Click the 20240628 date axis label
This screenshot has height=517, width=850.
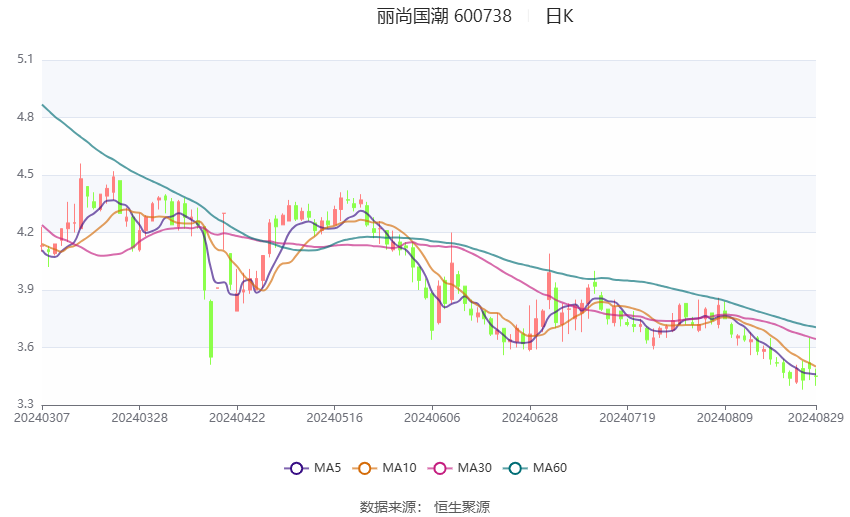(x=530, y=418)
